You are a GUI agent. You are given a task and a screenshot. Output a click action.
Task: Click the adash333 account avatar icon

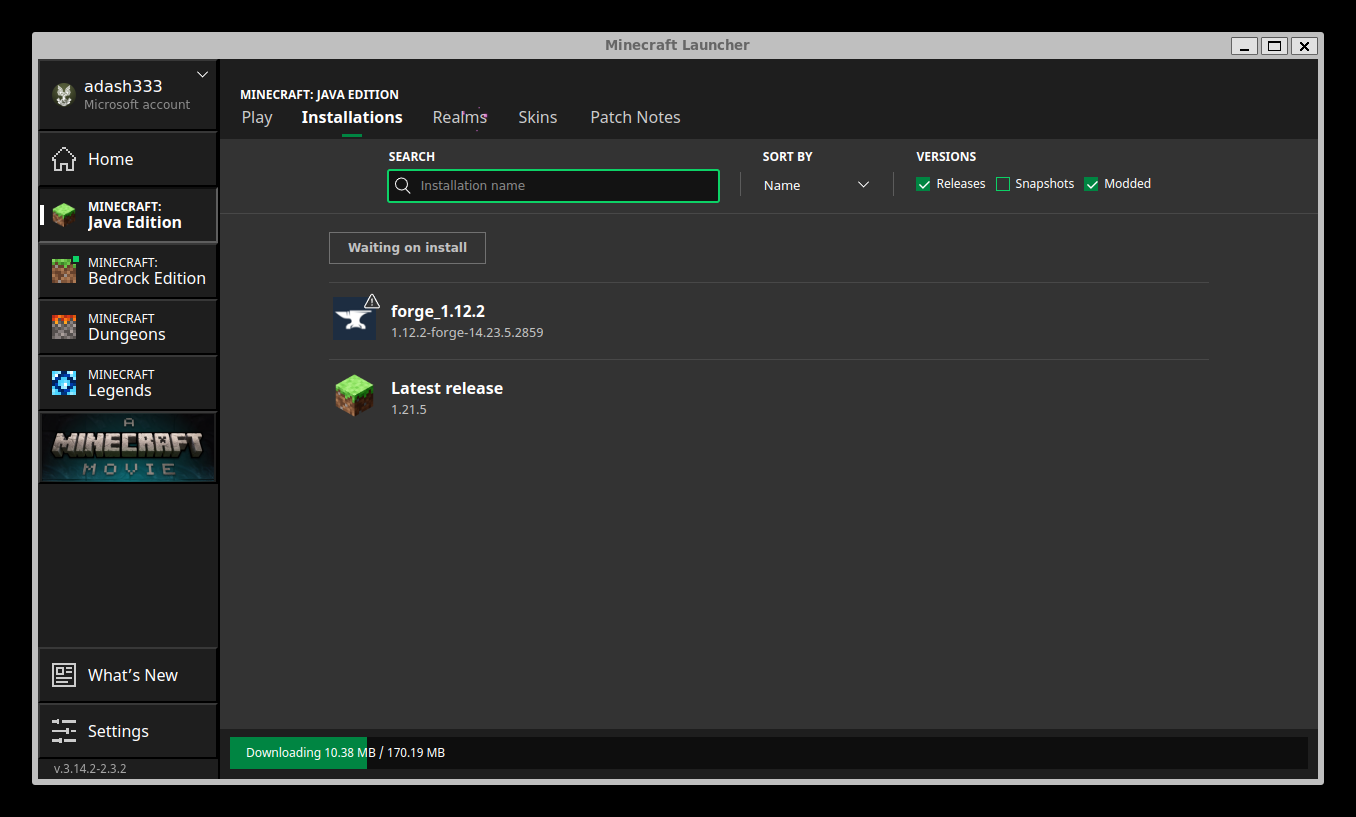pos(64,95)
